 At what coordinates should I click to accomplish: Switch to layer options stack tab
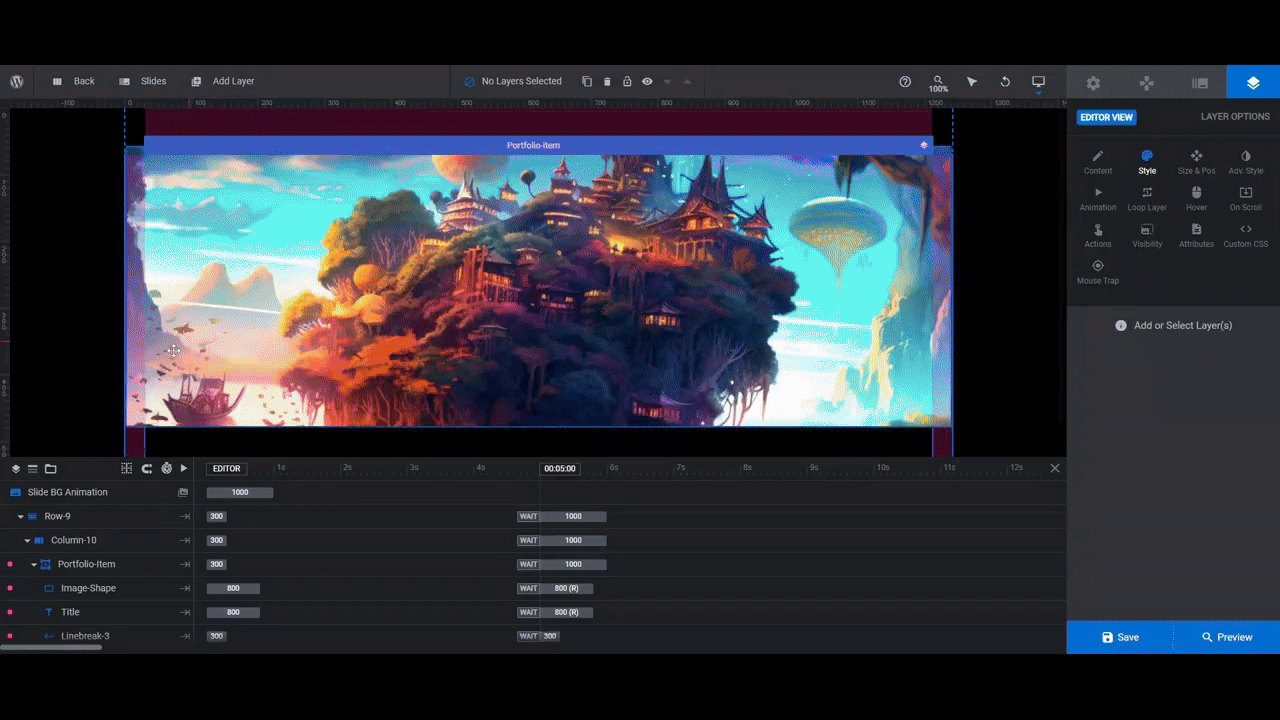pos(1253,83)
